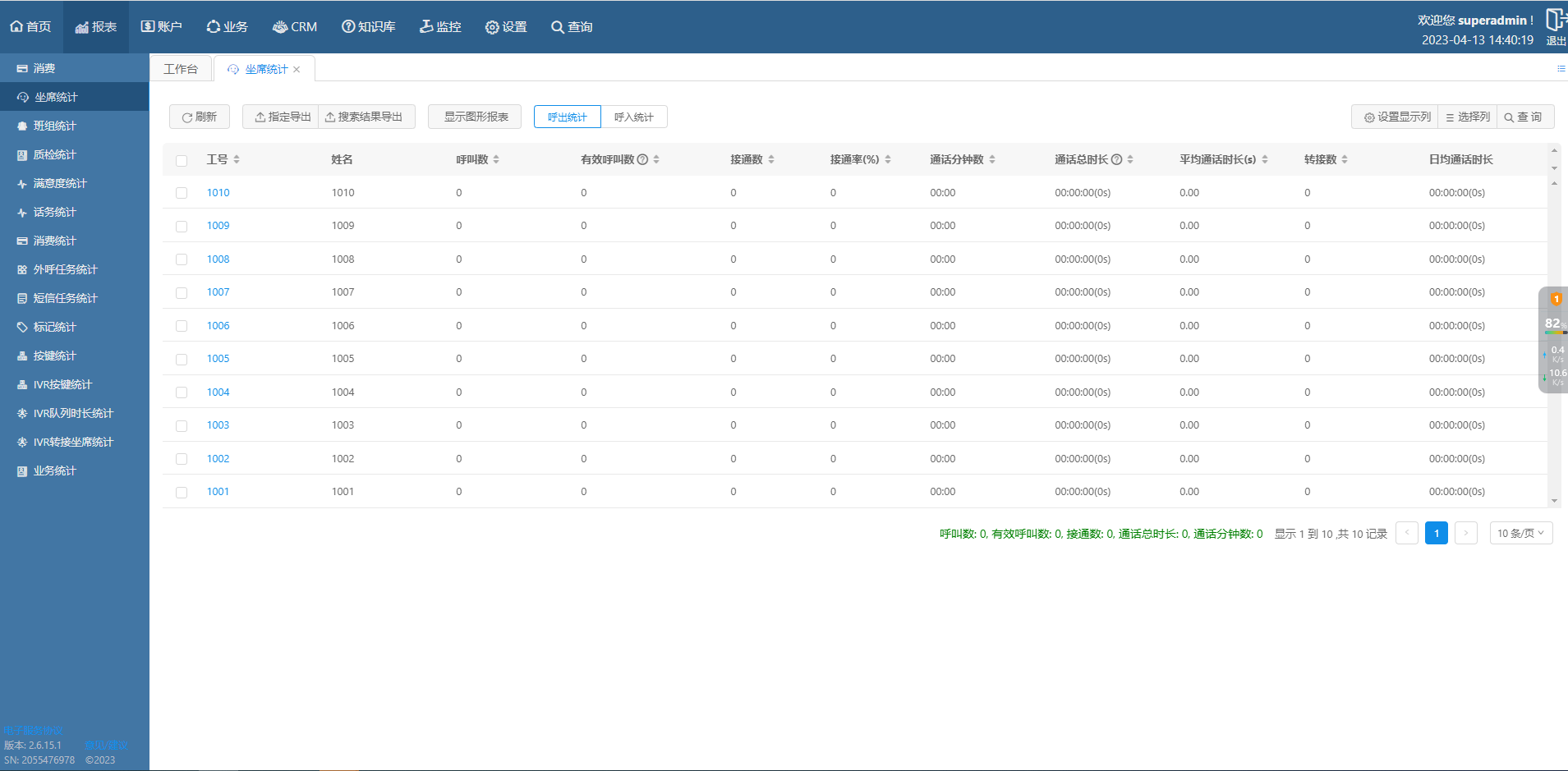Close the 坐席统计 tab
Image resolution: width=1568 pixels, height=771 pixels.
(297, 70)
